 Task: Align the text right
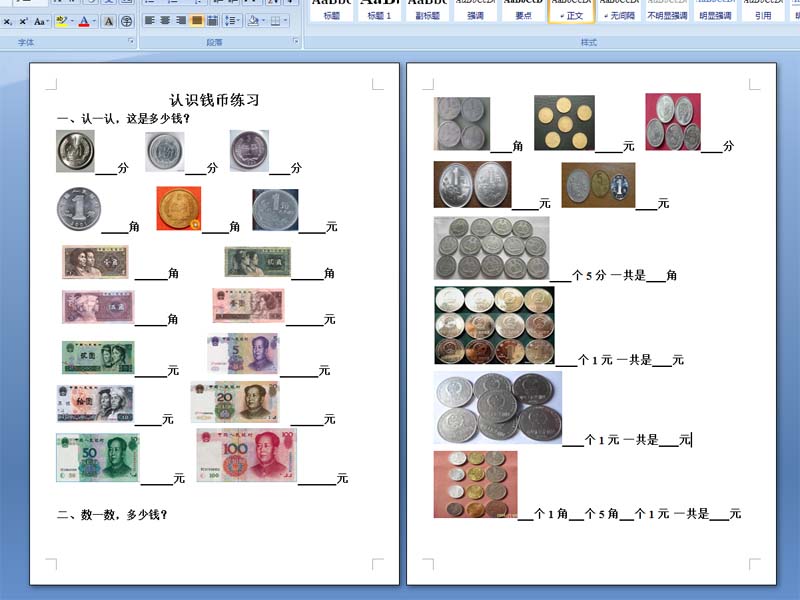(x=181, y=20)
